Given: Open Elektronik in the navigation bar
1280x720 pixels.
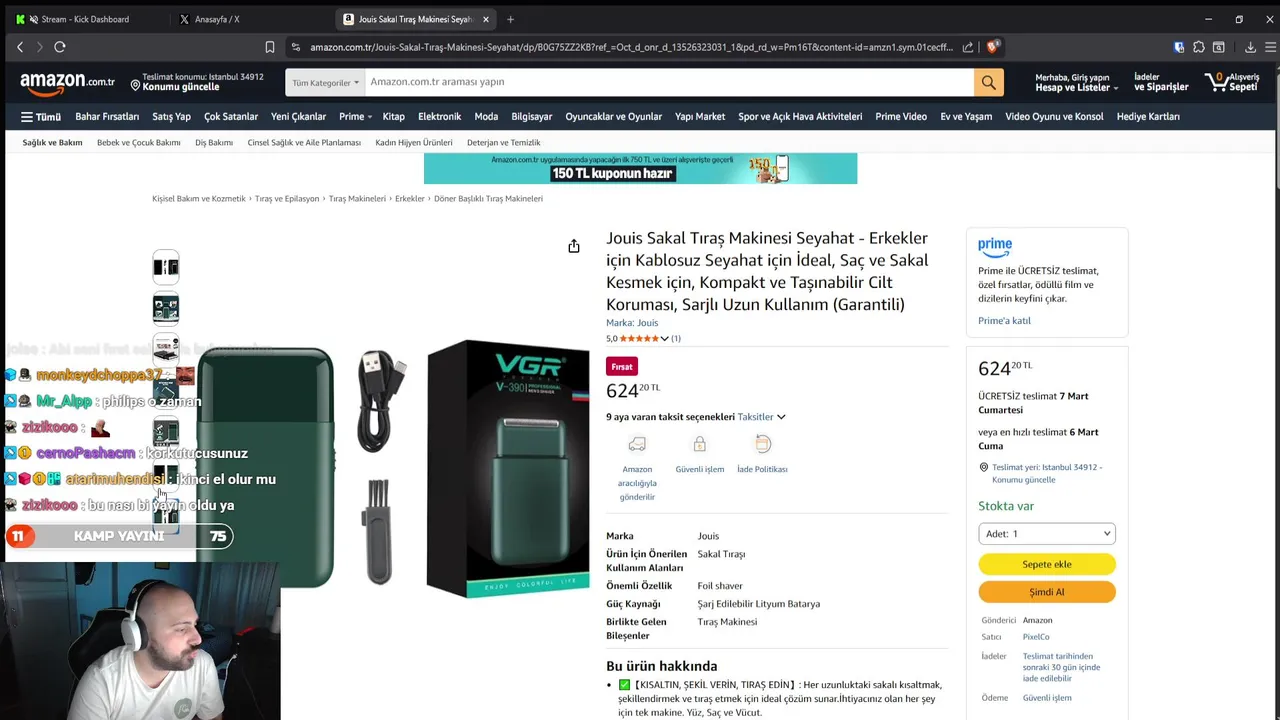Looking at the screenshot, I should [440, 117].
